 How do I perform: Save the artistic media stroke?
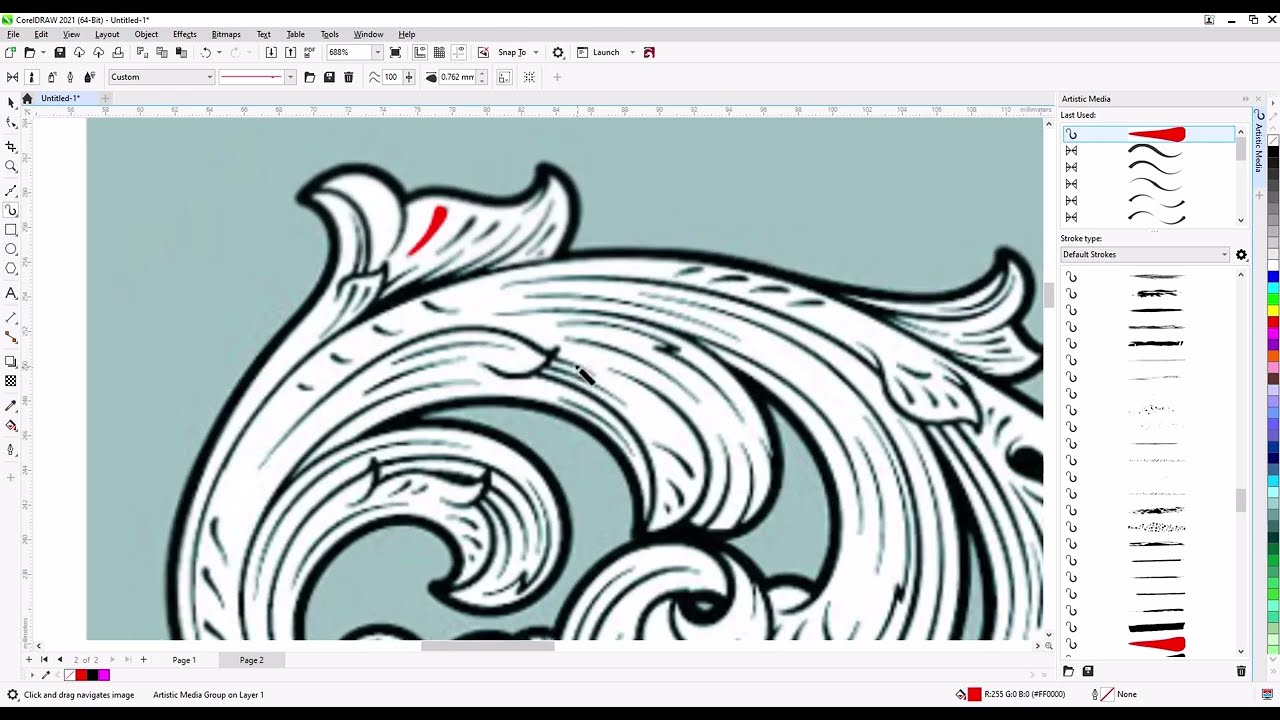coord(328,77)
